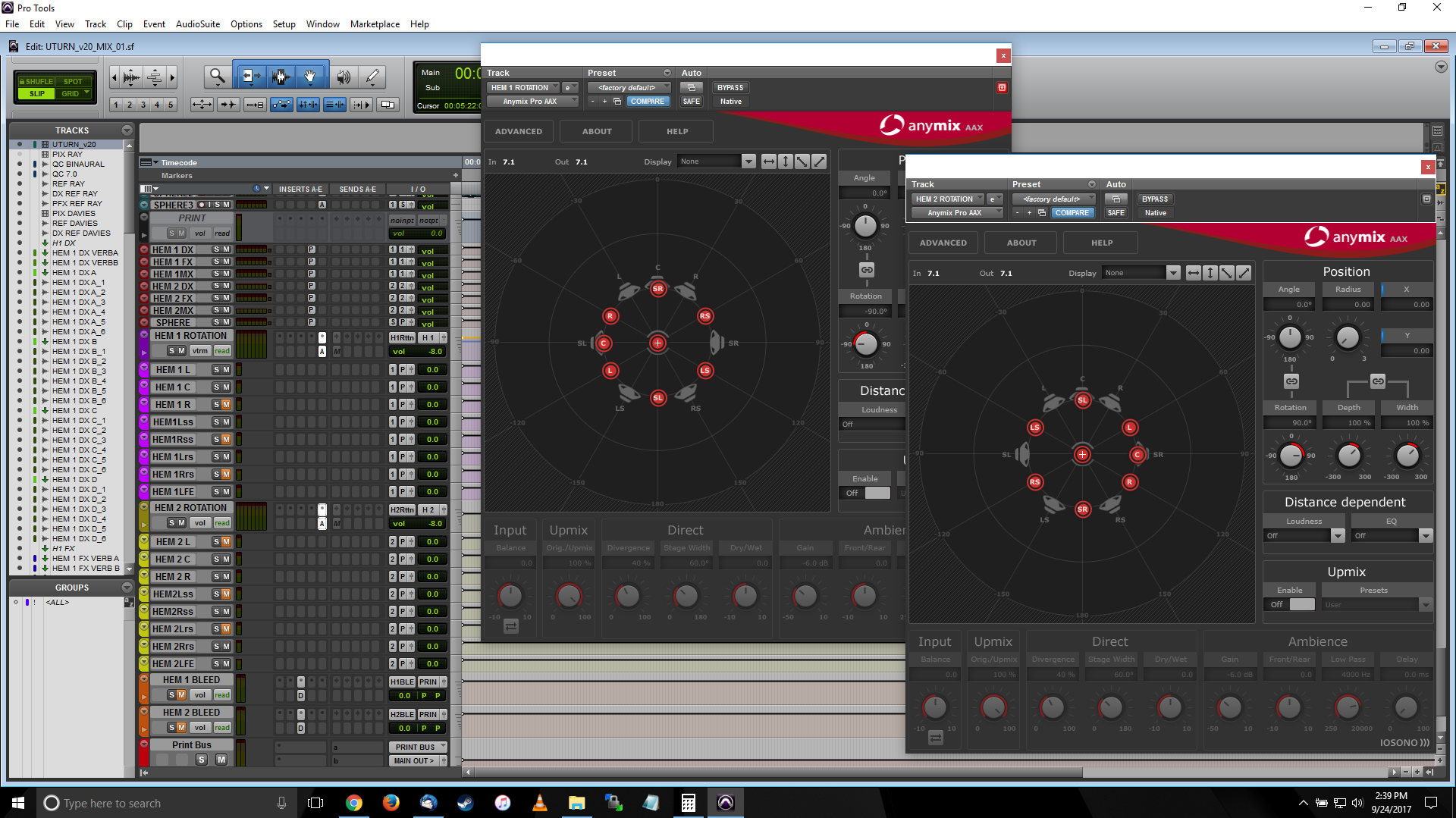Select the Grabber hand tool
The image size is (1456, 818).
click(x=310, y=77)
